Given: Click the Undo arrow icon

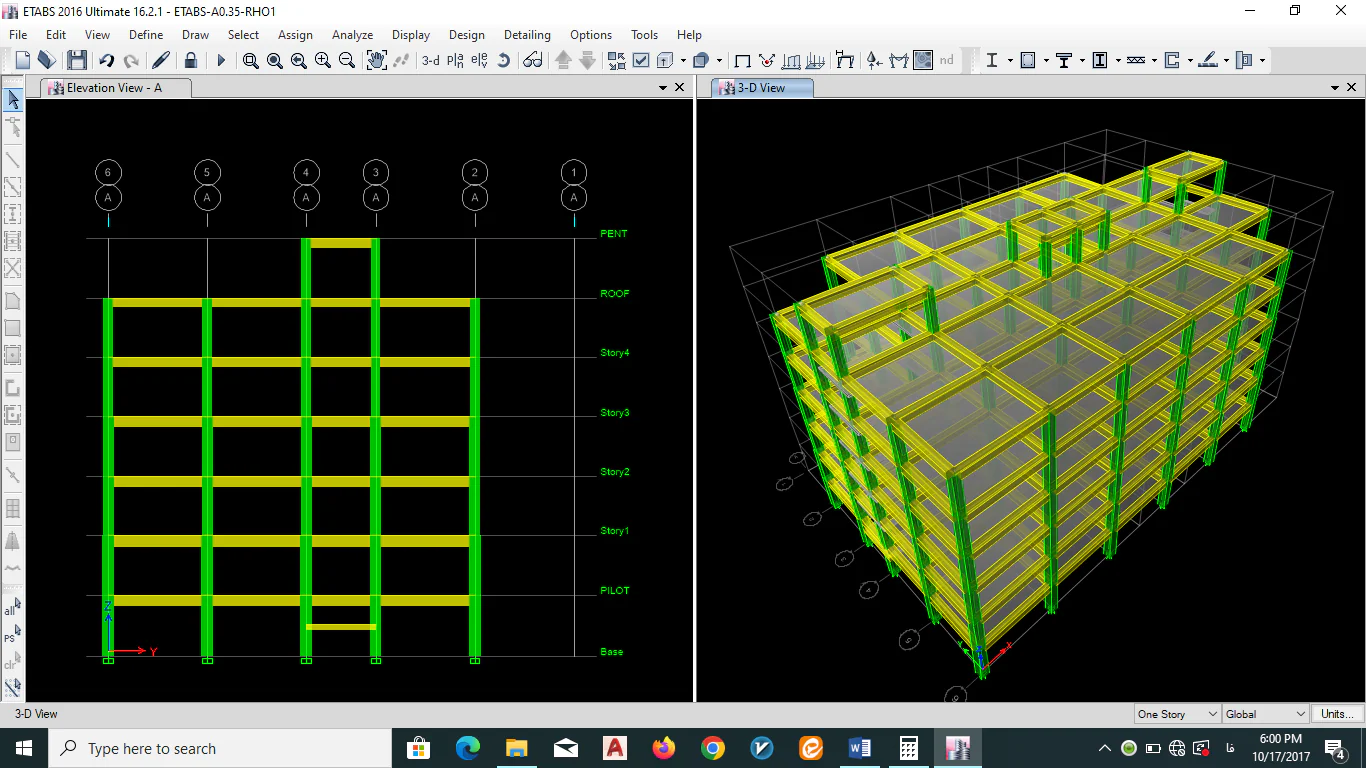Looking at the screenshot, I should [106, 60].
